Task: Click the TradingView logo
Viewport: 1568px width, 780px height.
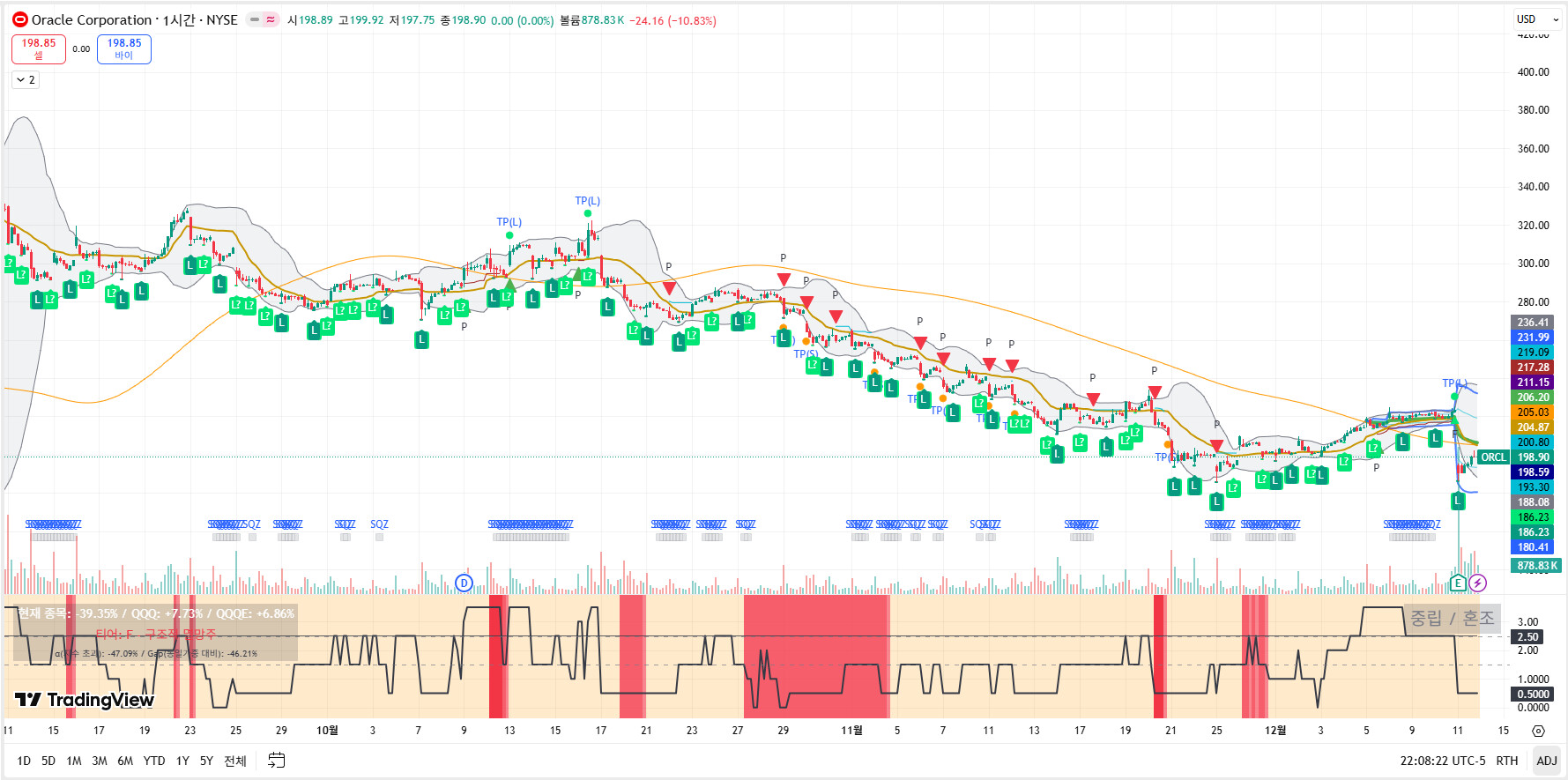Action: point(85,700)
